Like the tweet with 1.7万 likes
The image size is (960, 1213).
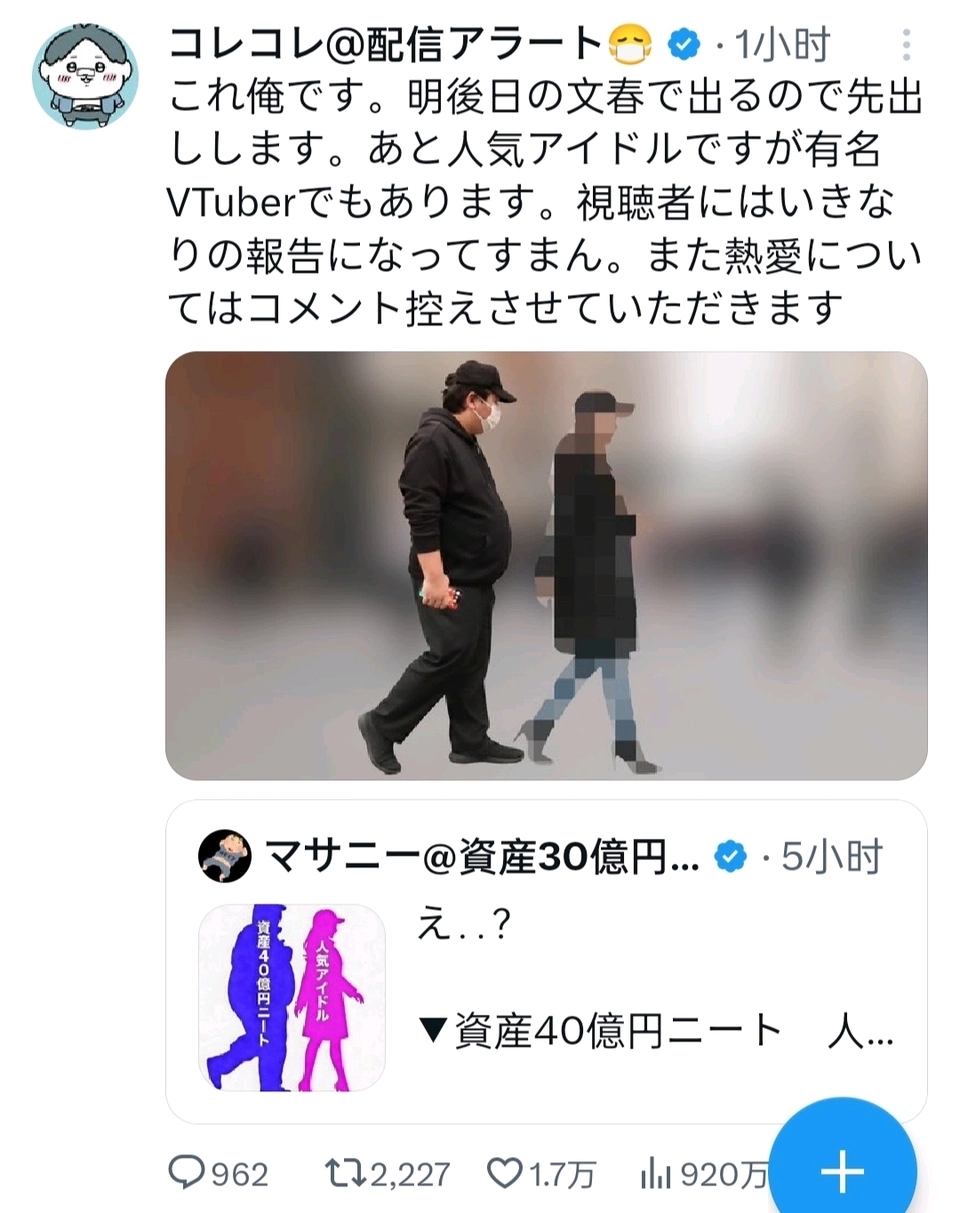[x=541, y=1172]
